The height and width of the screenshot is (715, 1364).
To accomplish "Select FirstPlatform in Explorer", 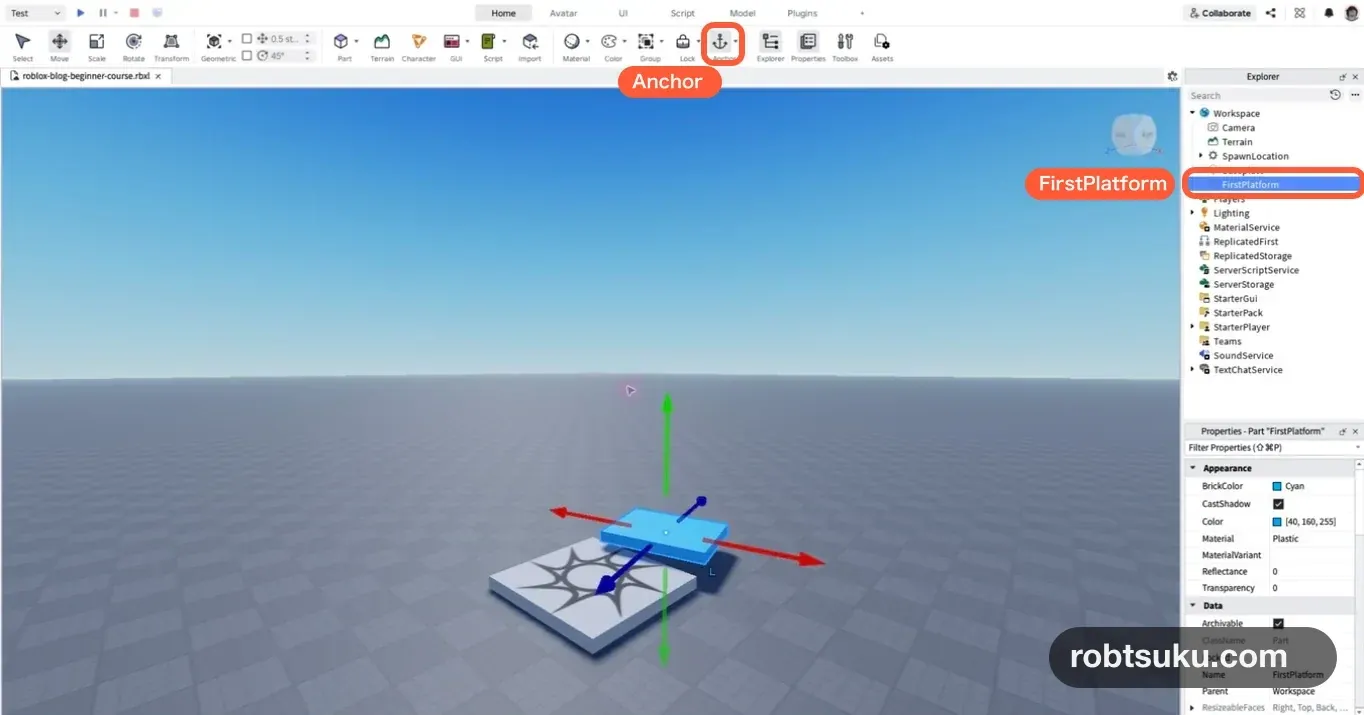I will pyautogui.click(x=1271, y=184).
